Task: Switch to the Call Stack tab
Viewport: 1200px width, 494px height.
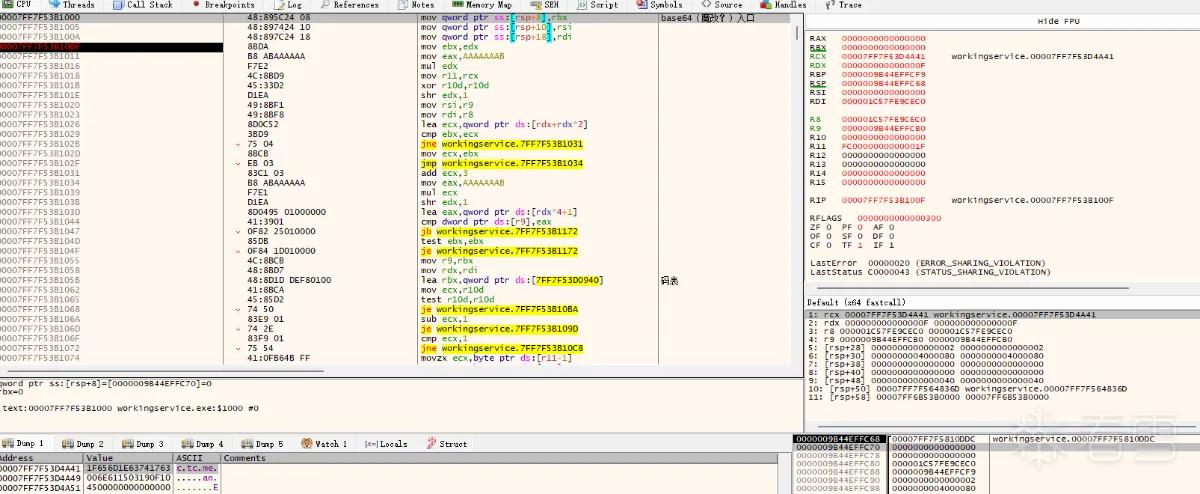Action: 143,5
